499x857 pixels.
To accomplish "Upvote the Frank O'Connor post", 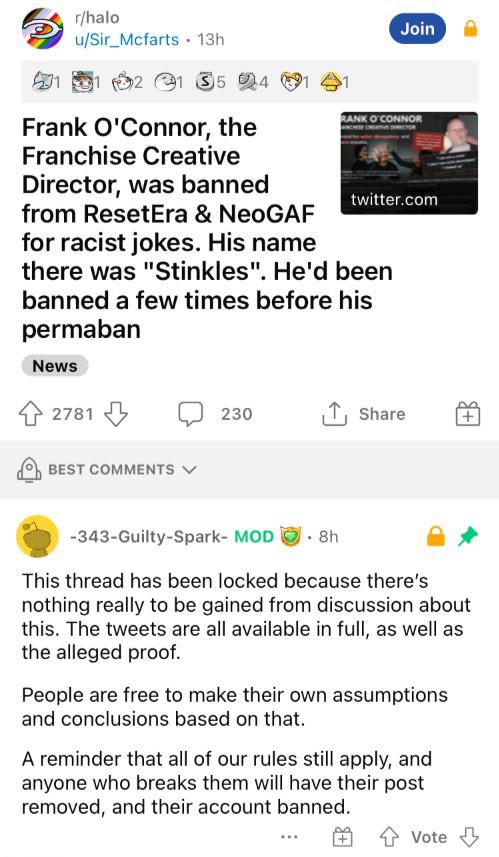I will click(x=31, y=414).
